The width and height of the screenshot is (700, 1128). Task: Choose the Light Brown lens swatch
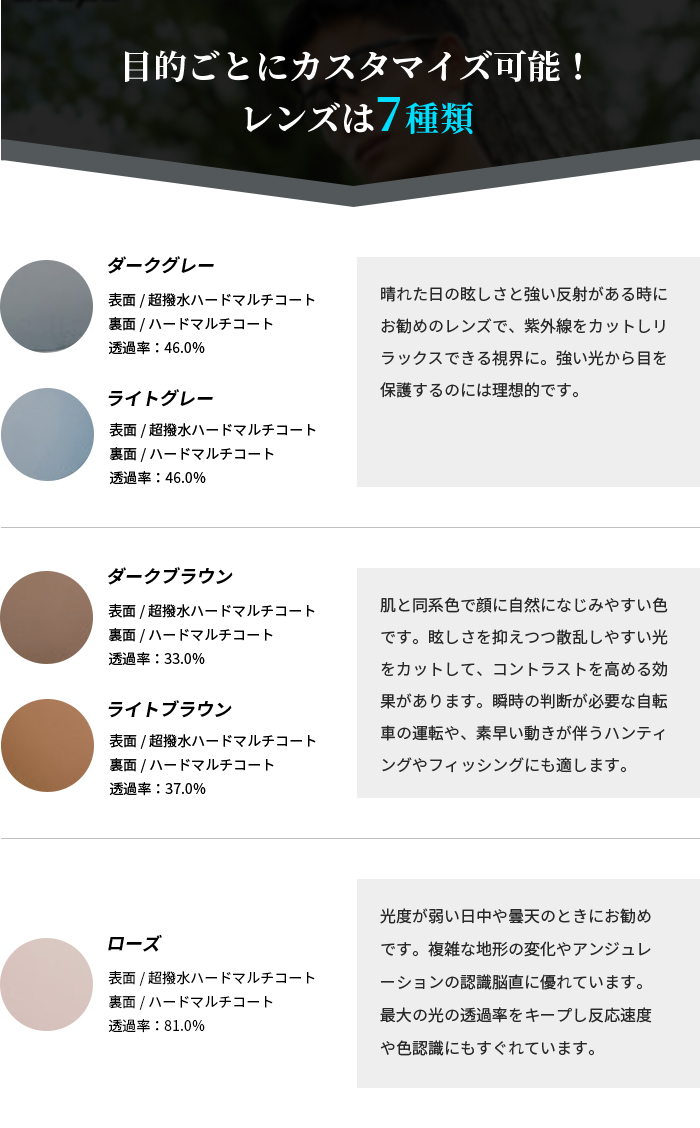pos(47,745)
